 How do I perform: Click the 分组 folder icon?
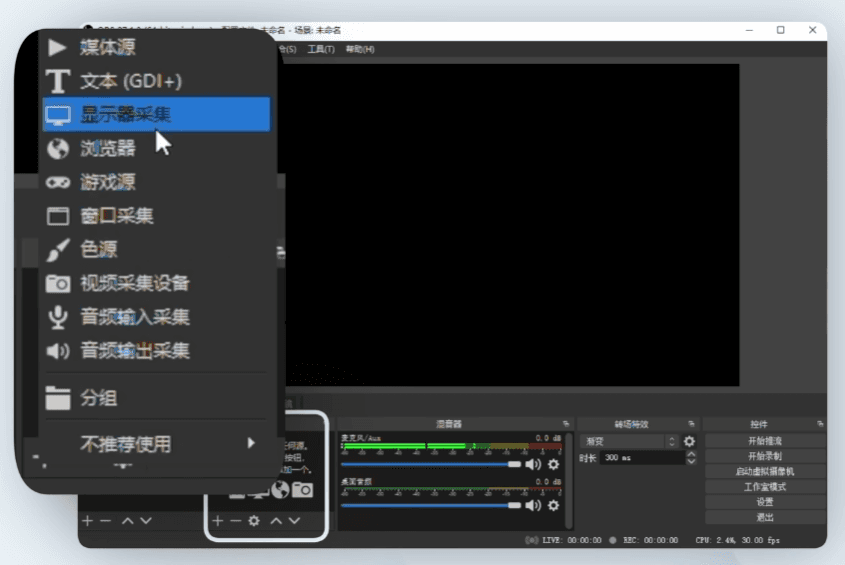59,398
